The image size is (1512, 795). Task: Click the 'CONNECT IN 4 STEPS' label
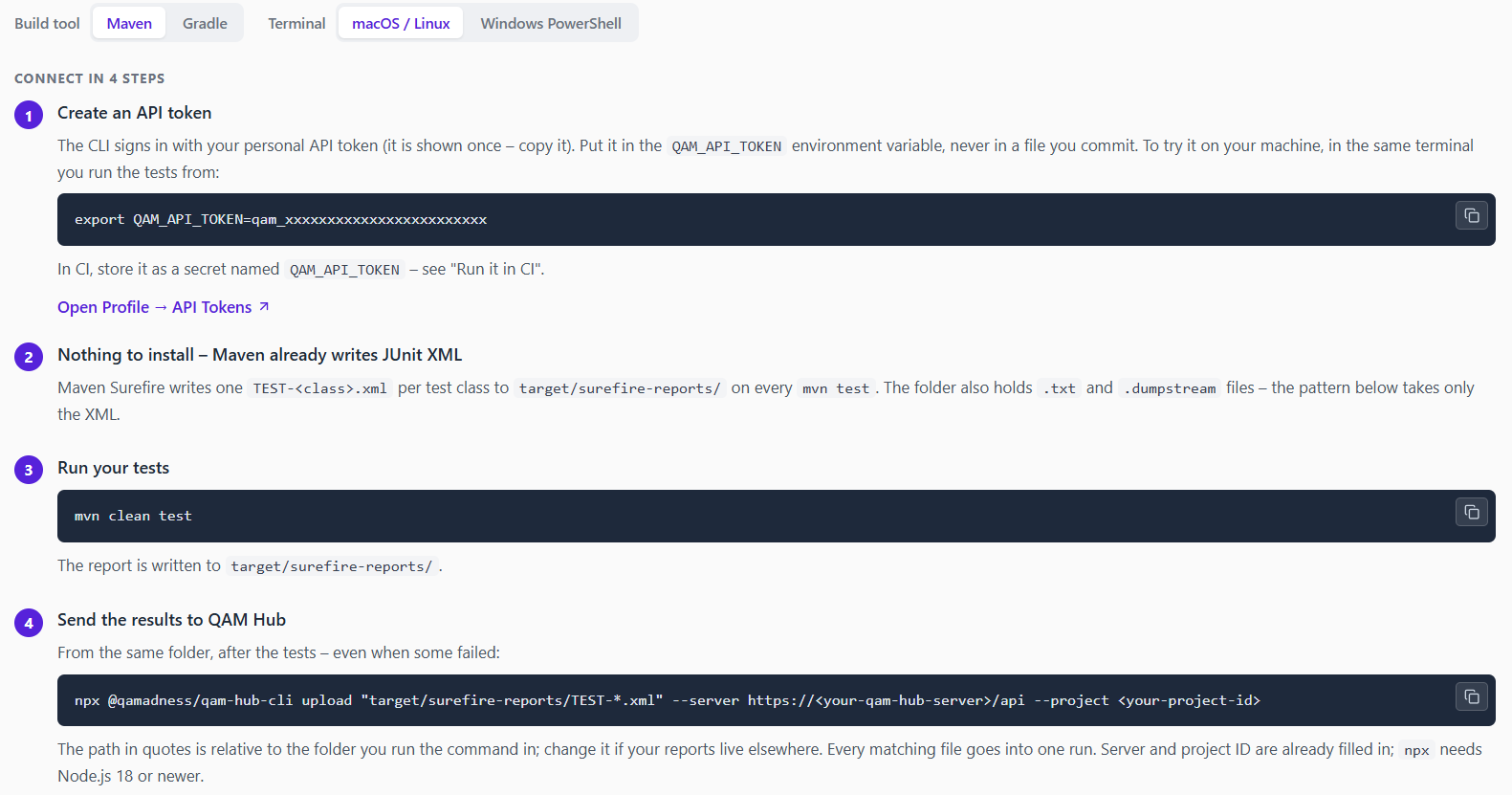90,78
